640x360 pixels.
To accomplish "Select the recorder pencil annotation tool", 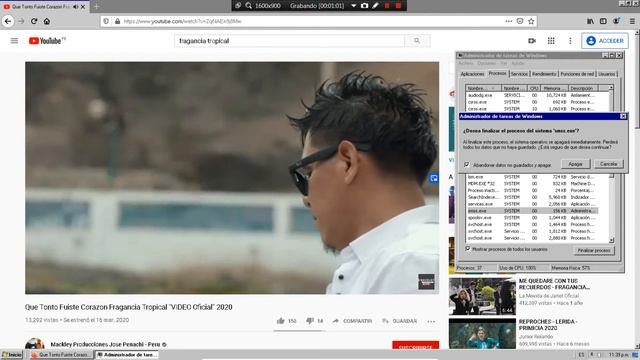I will [x=376, y=6].
